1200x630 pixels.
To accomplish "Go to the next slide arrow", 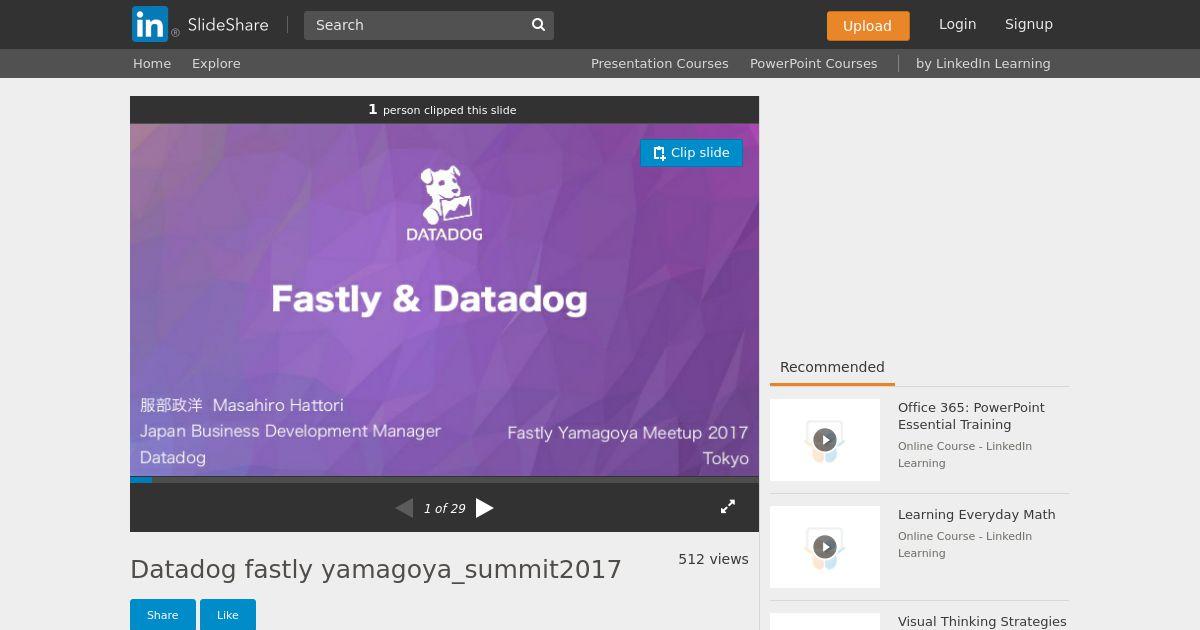I will [x=485, y=508].
